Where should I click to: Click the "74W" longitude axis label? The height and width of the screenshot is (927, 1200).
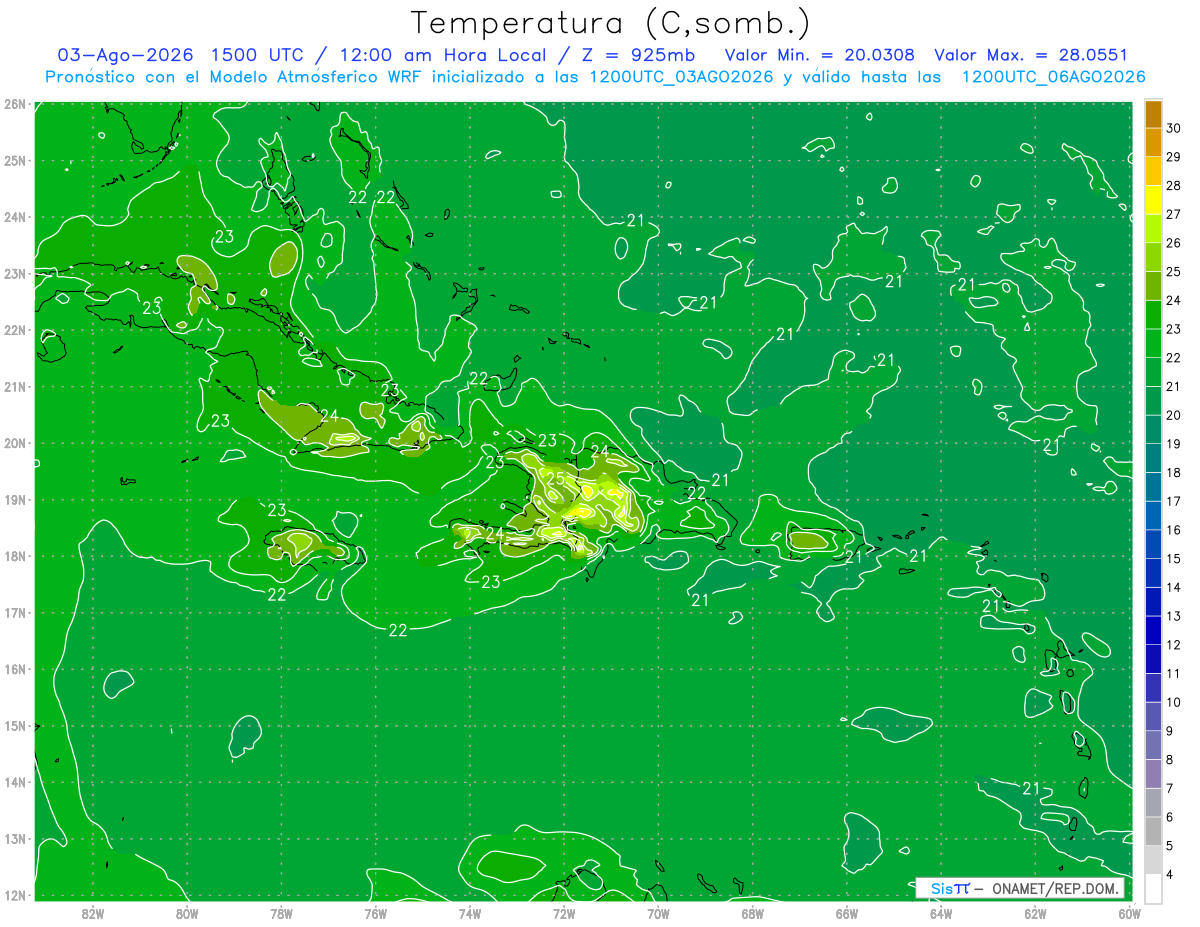pyautogui.click(x=470, y=912)
